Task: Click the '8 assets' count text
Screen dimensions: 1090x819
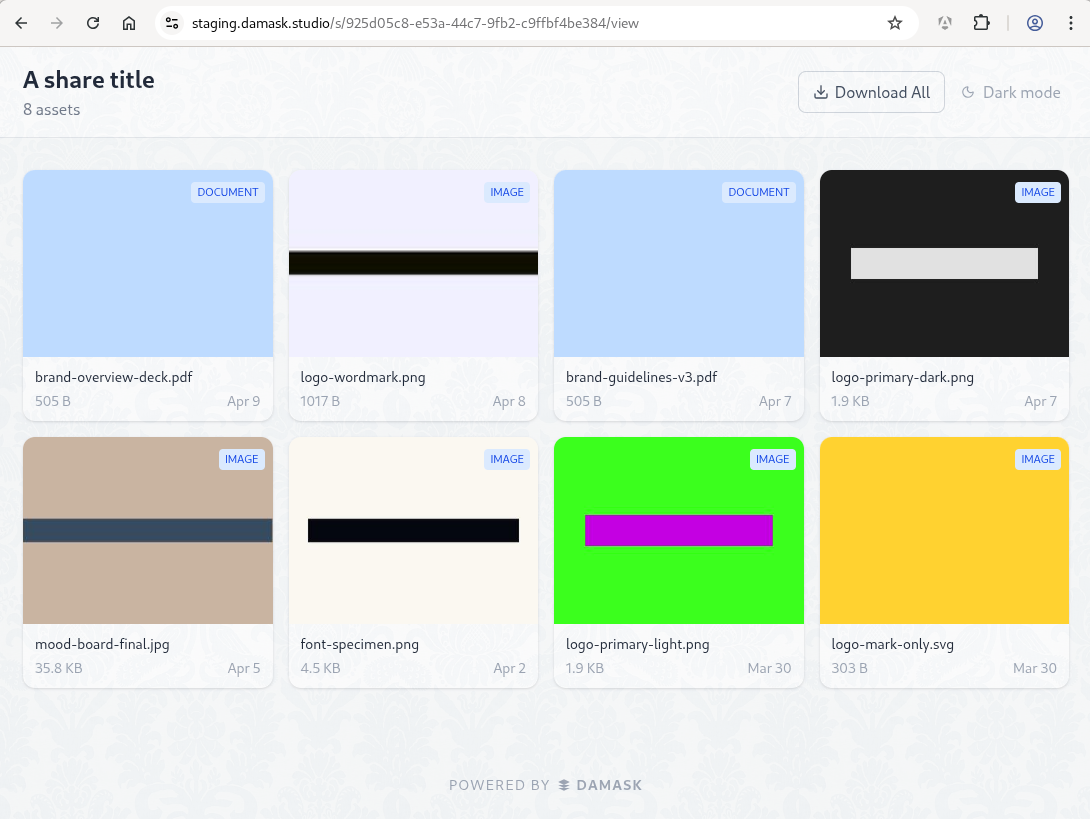Action: pos(51,110)
